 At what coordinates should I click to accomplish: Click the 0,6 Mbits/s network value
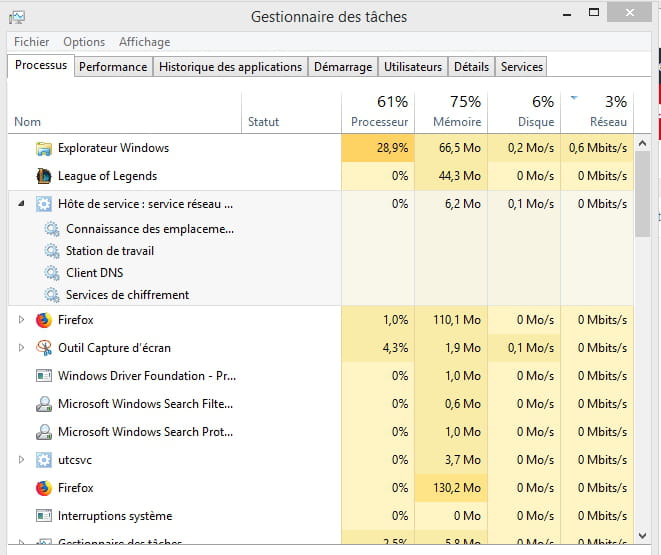click(x=598, y=148)
